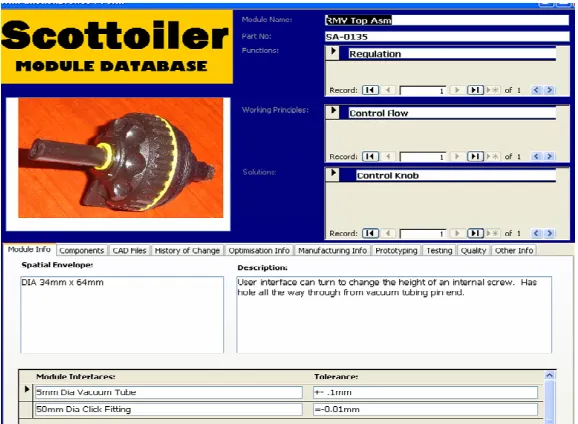This screenshot has height=424, width=578.
Task: Select row selector for 50mm Dia Click Fitting
Action: (26, 409)
